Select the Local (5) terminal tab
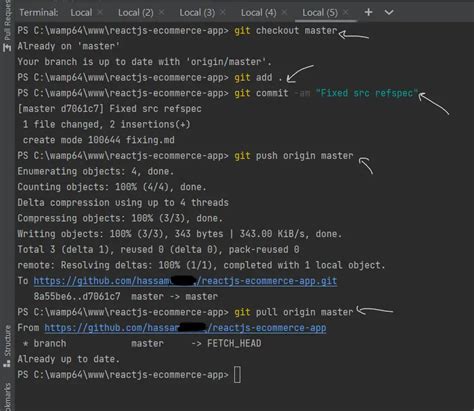Viewport: 474px width, 411px height. [x=320, y=13]
